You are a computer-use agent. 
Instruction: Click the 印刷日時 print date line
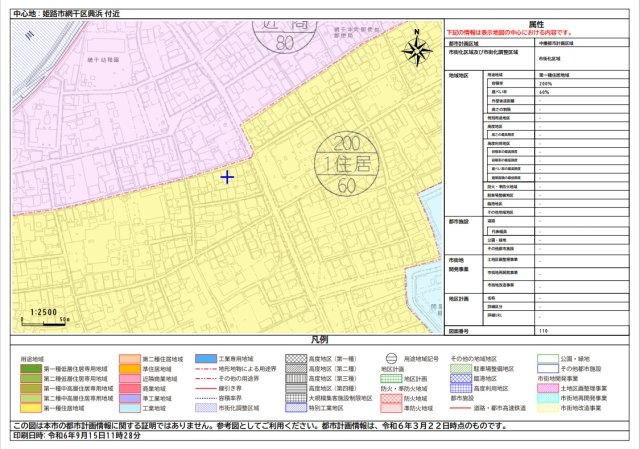click(x=77, y=436)
